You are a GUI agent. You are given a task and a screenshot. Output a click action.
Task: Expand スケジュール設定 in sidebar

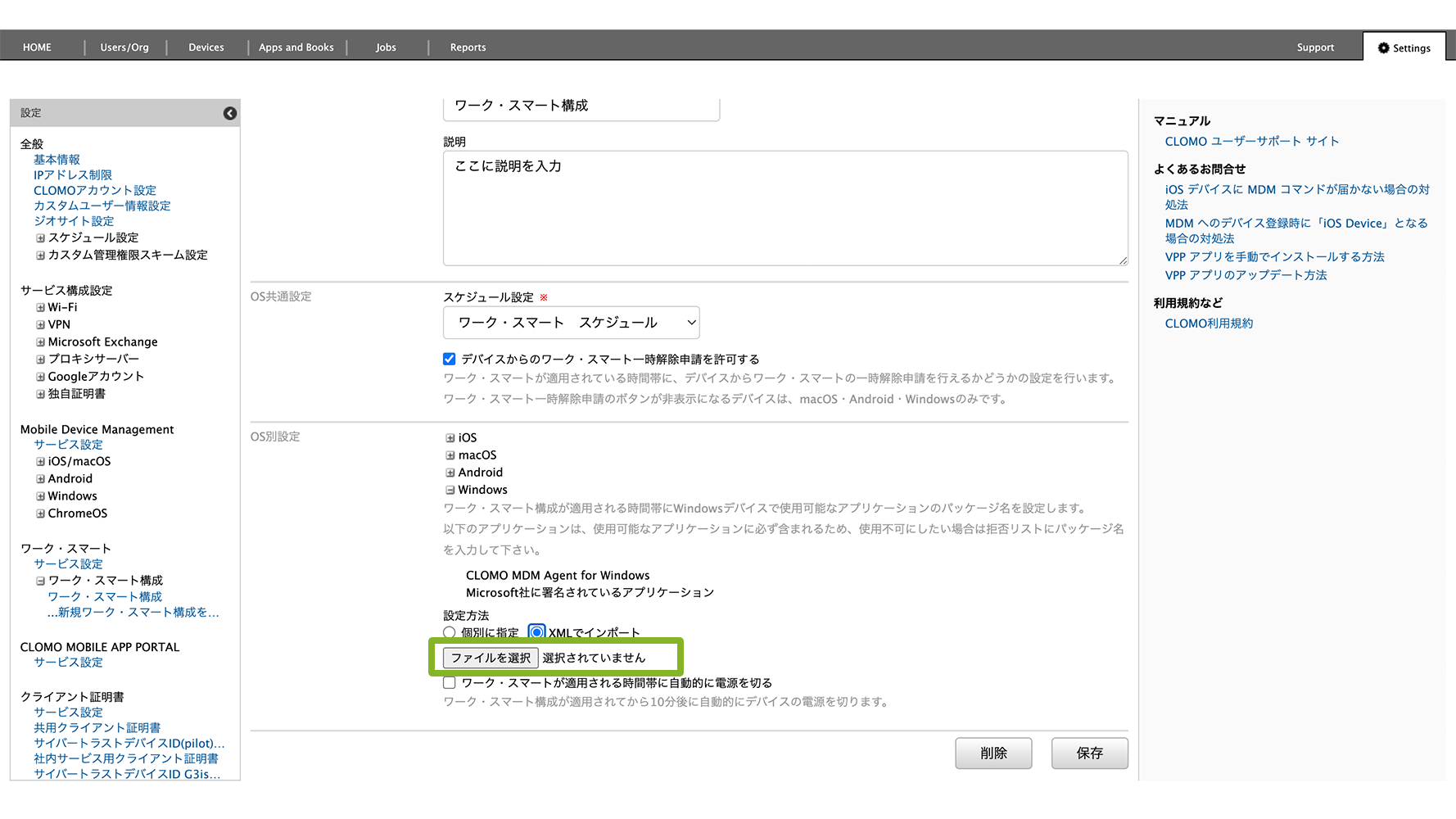click(x=40, y=238)
